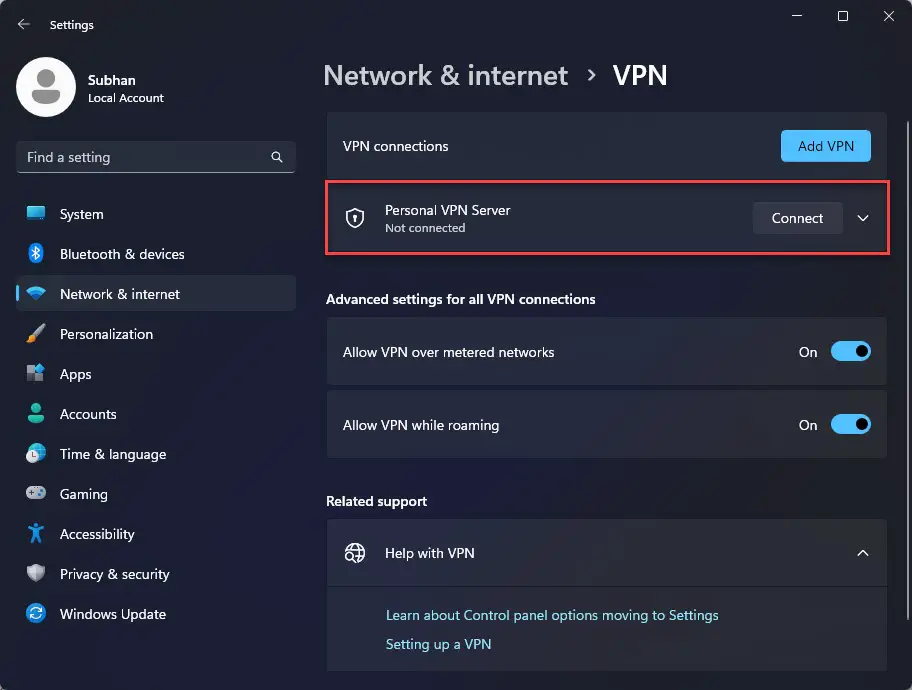Screen dimensions: 912x690
Task: Click the search magnifier icon
Action: [x=277, y=157]
